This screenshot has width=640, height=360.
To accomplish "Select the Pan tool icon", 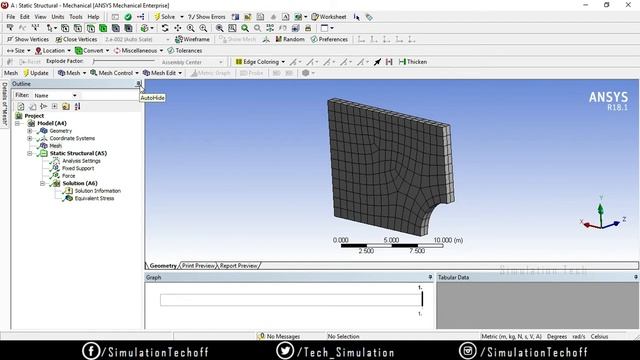I will tap(178, 28).
